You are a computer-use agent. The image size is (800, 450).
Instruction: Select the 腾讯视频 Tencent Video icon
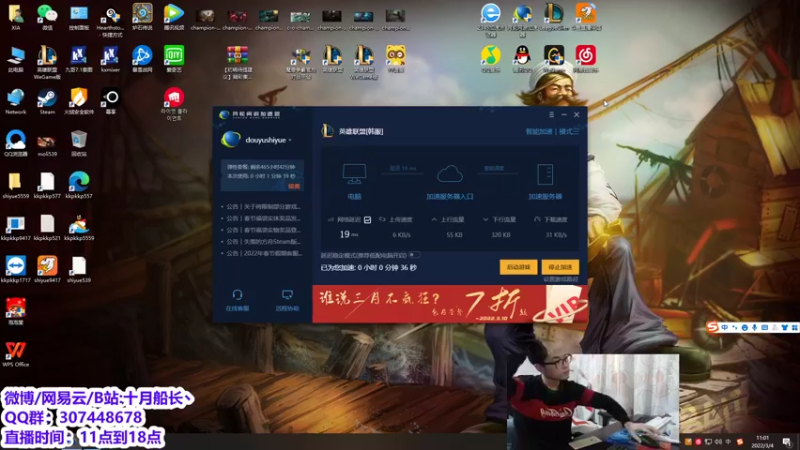point(174,17)
